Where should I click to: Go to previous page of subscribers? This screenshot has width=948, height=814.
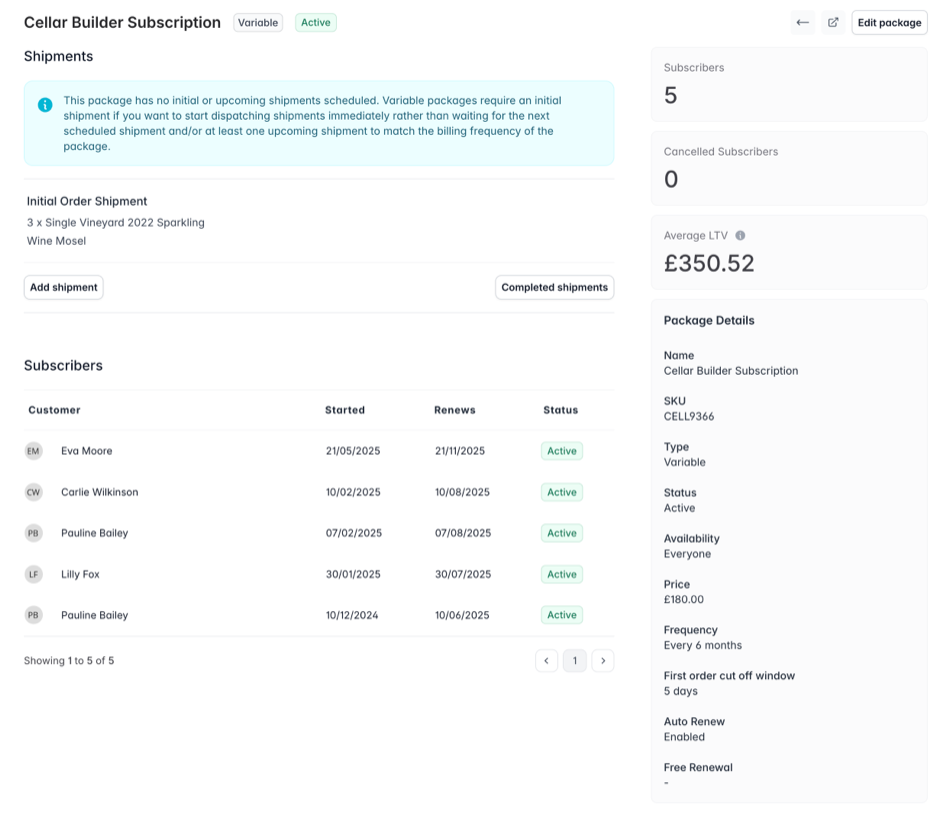[547, 660]
